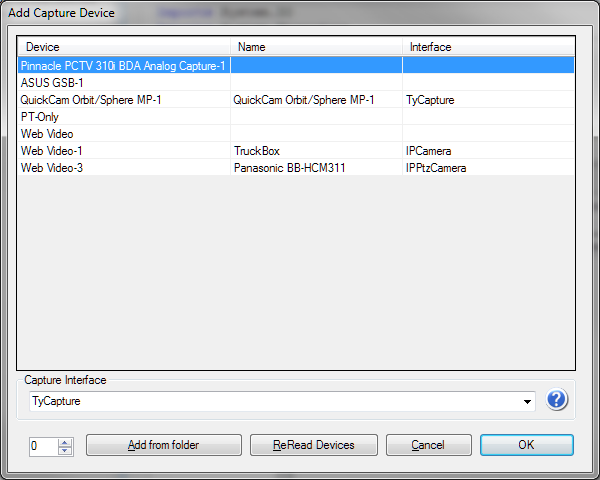Select Pinnacle PCTV 310i BDA Analog Capture-1 row
The width and height of the screenshot is (600, 480).
point(296,65)
